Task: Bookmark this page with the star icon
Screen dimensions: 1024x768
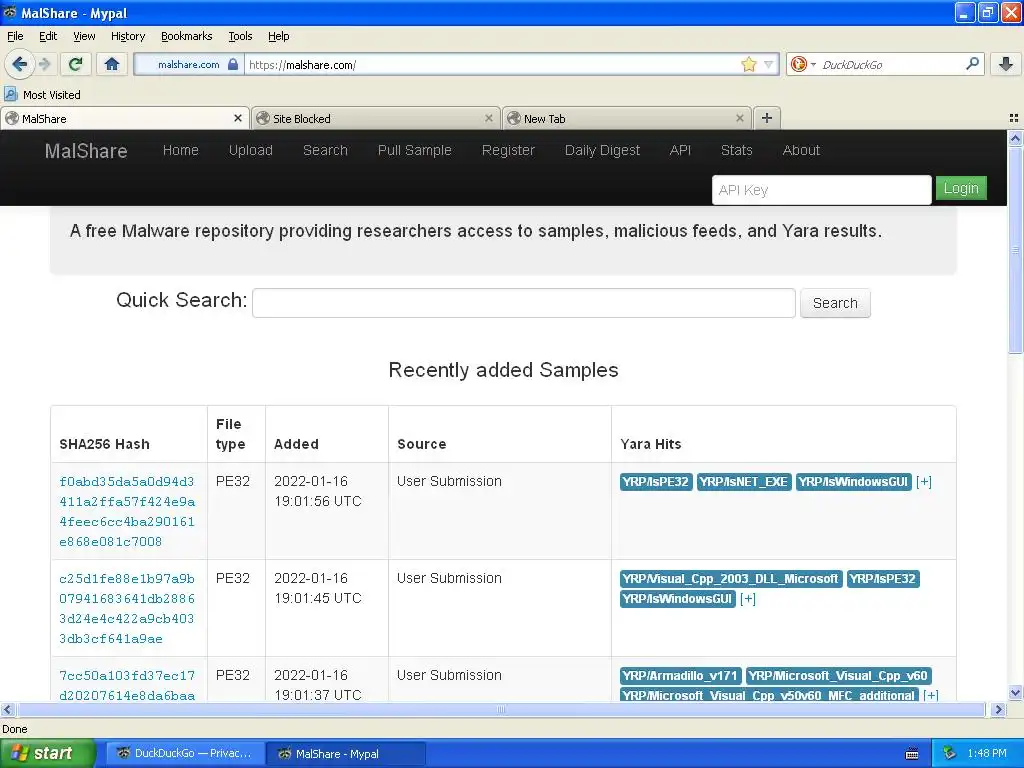Action: click(748, 64)
